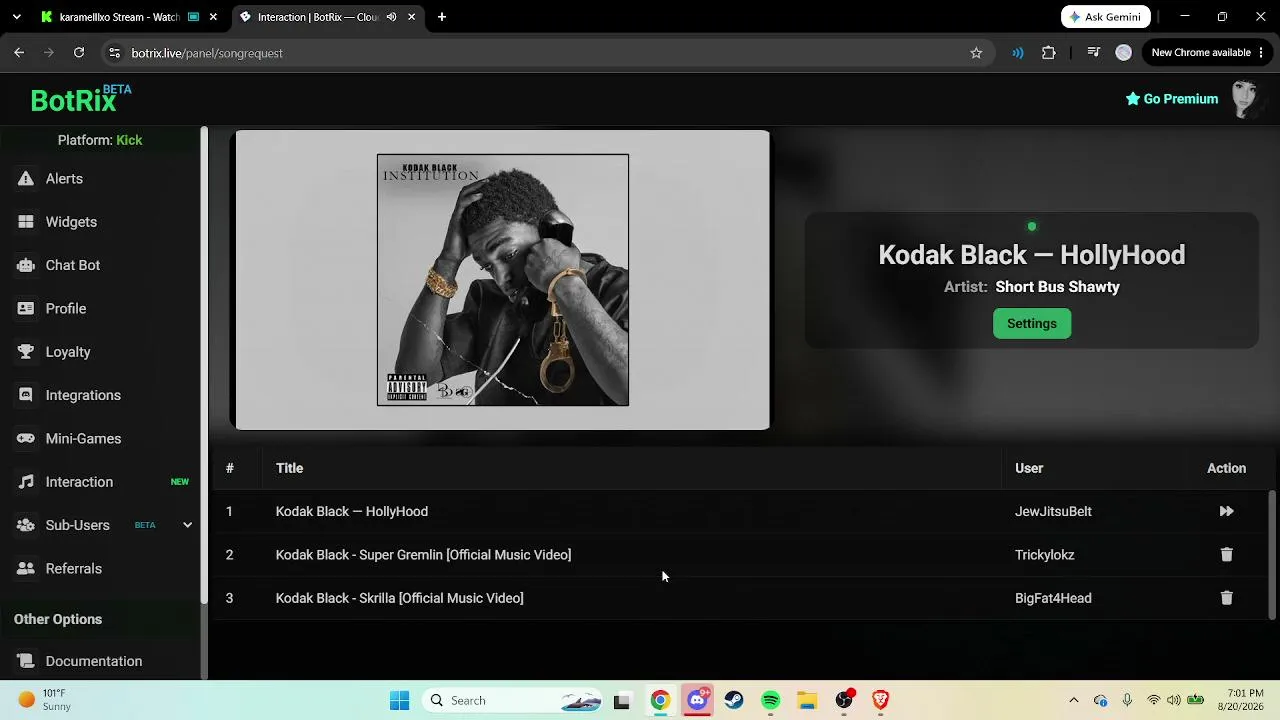Open Steam from the taskbar
This screenshot has width=1280, height=720.
(x=734, y=700)
